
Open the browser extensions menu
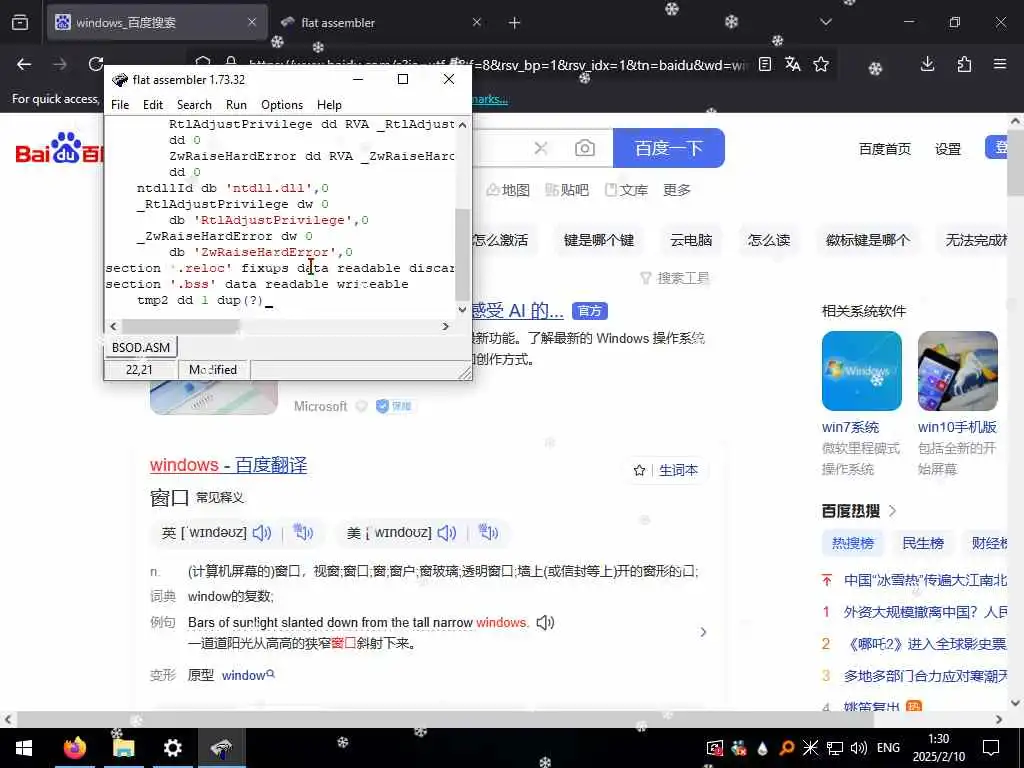point(964,64)
